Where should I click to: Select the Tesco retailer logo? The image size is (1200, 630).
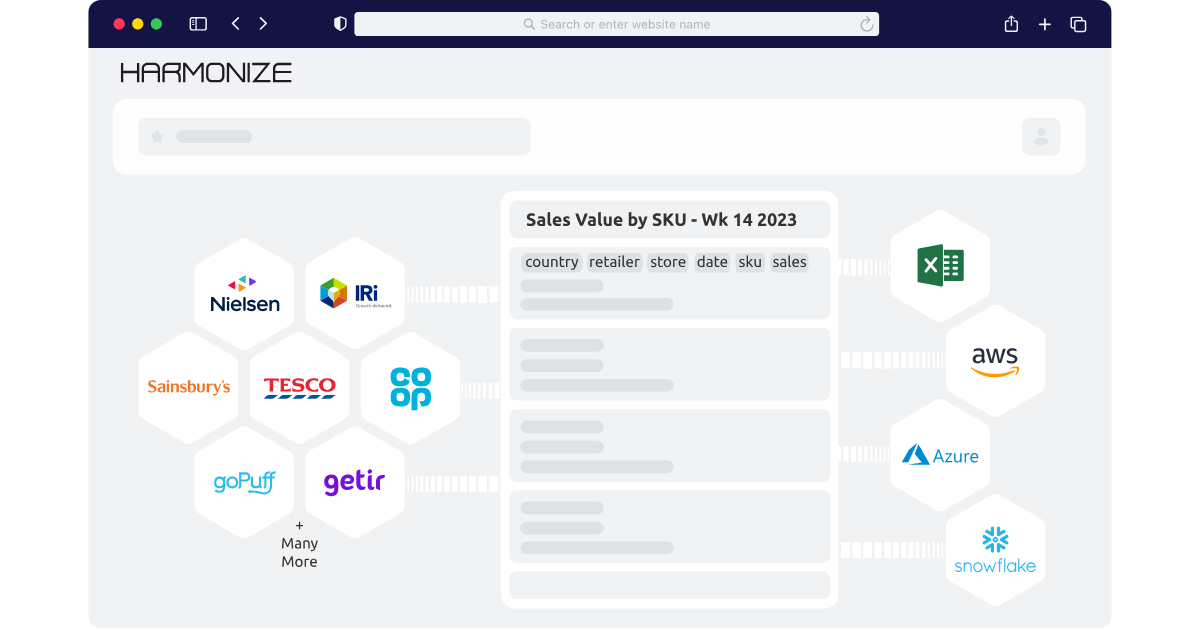tap(299, 386)
